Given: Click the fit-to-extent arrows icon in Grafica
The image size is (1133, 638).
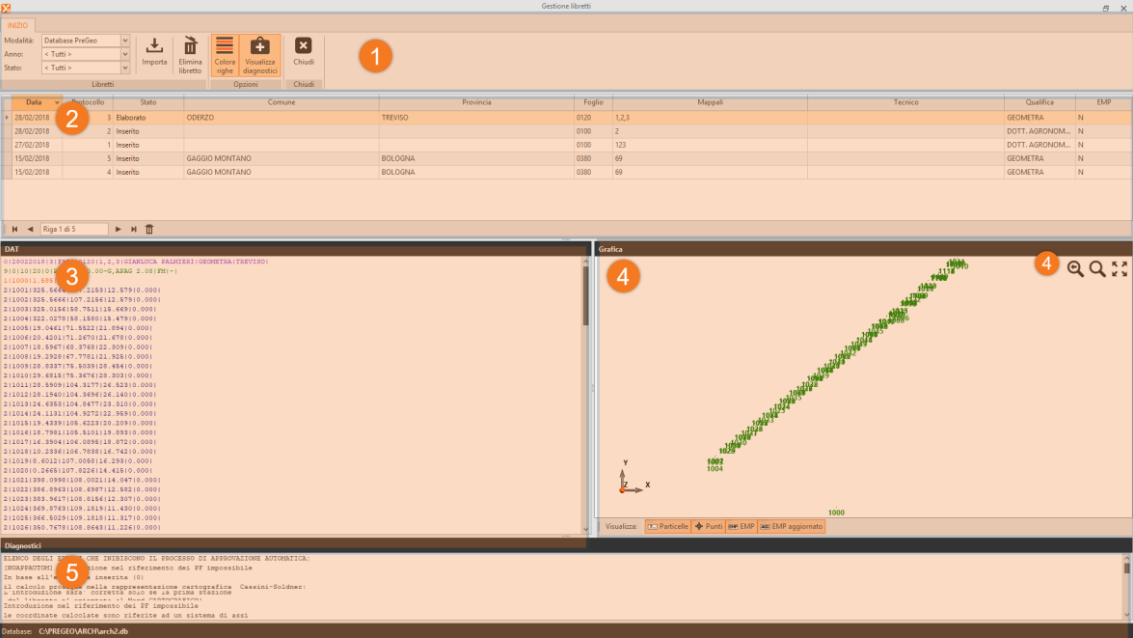Looking at the screenshot, I should click(x=1119, y=268).
